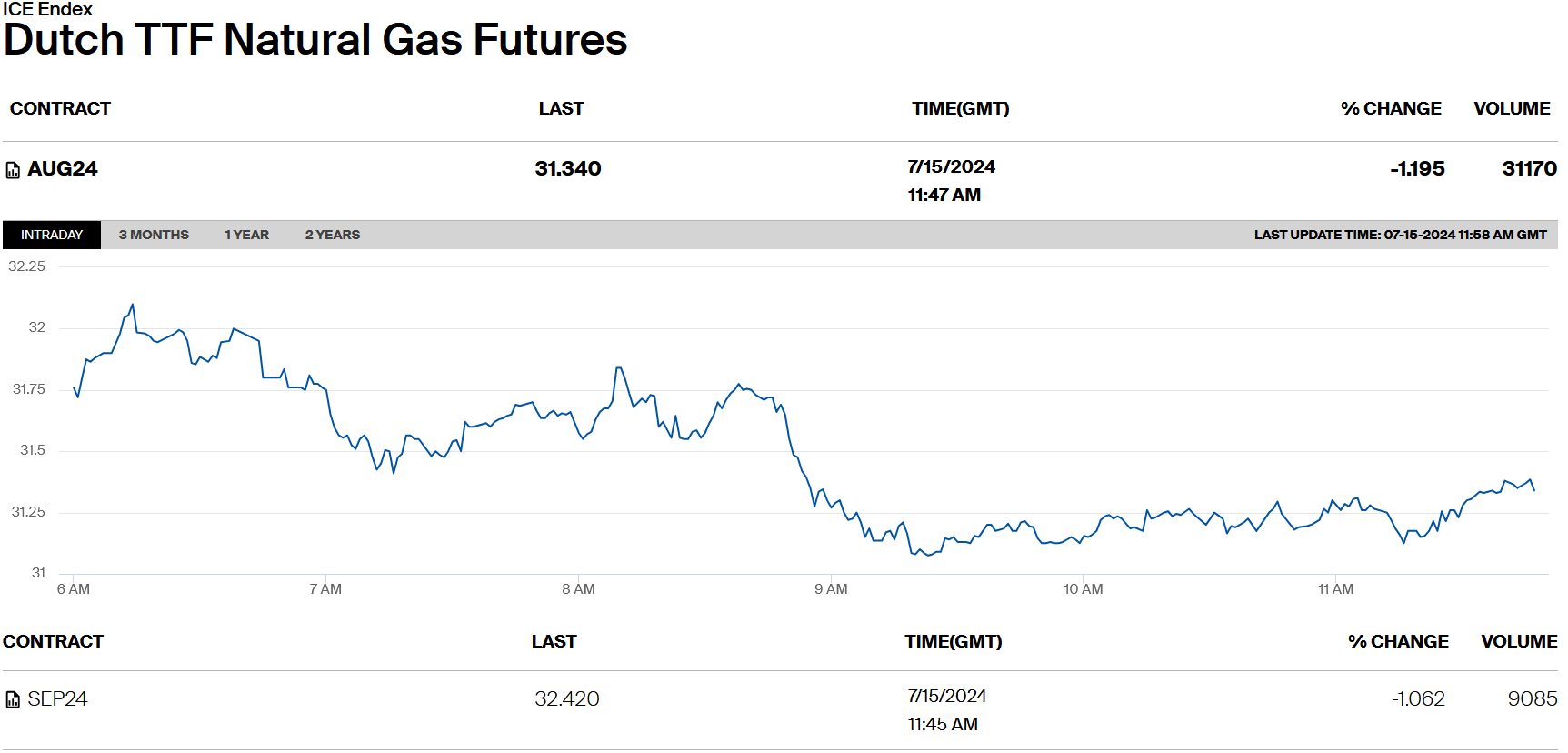Click the top LAST column header
Viewport: 1568px width, 753px height.
pyautogui.click(x=561, y=108)
